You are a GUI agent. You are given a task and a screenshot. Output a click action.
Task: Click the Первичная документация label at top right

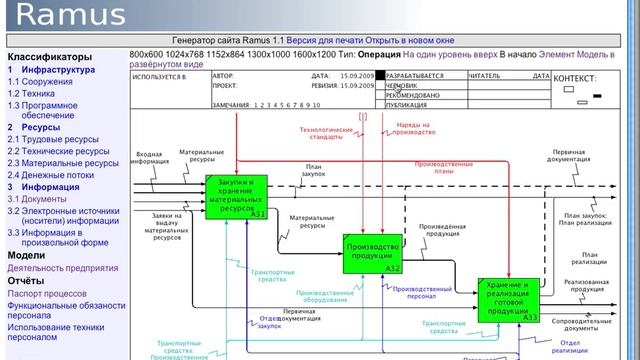(569, 156)
